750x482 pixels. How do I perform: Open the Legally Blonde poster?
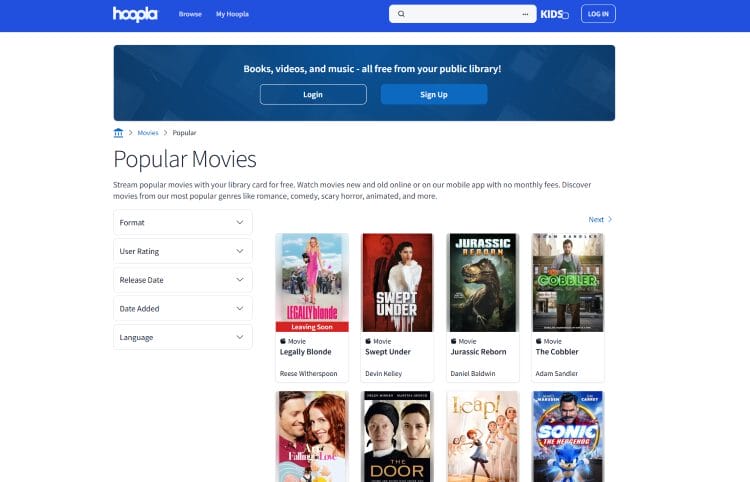312,282
